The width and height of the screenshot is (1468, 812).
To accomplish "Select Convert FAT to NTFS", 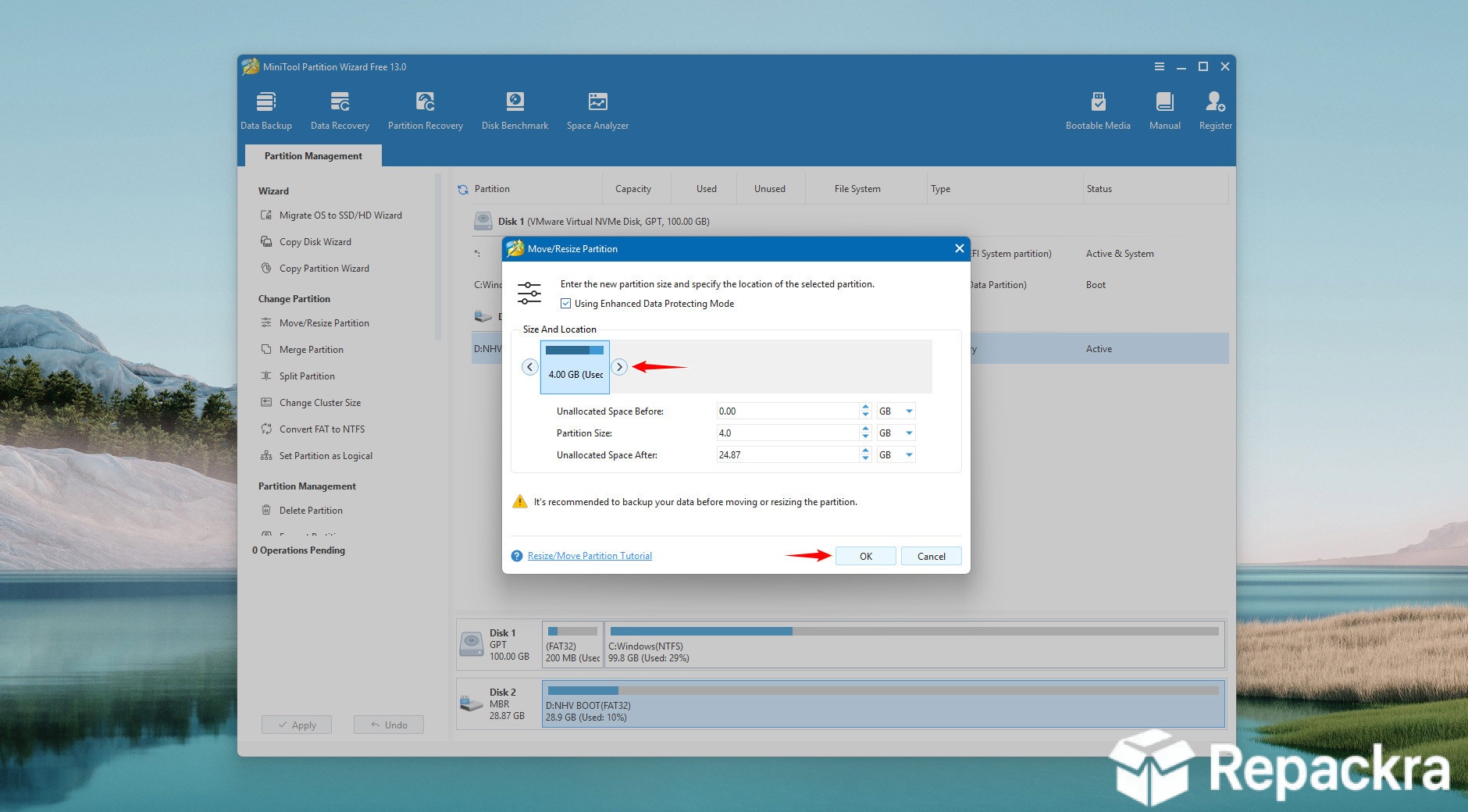I will 313,429.
